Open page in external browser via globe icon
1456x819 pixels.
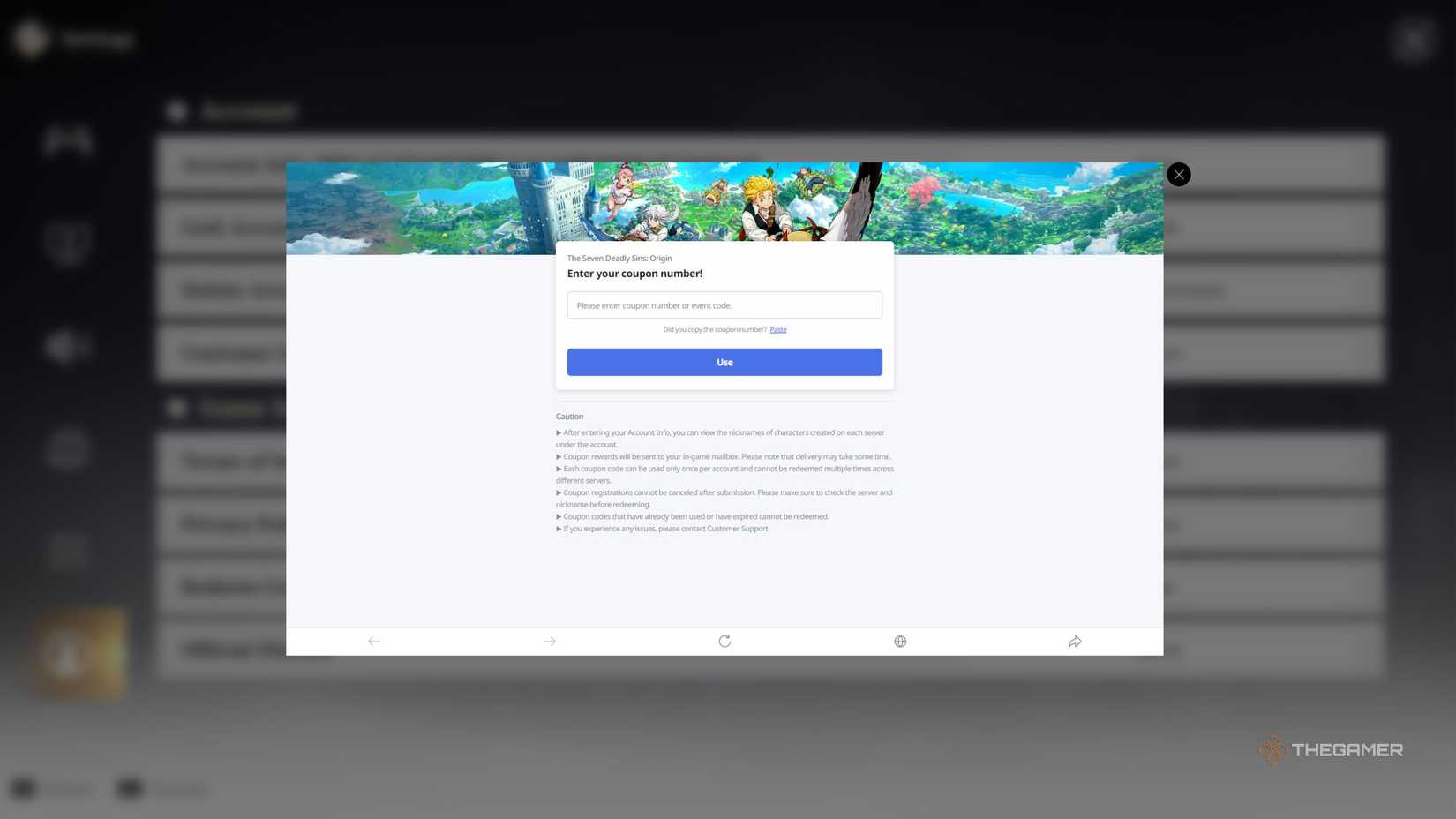[x=900, y=642]
